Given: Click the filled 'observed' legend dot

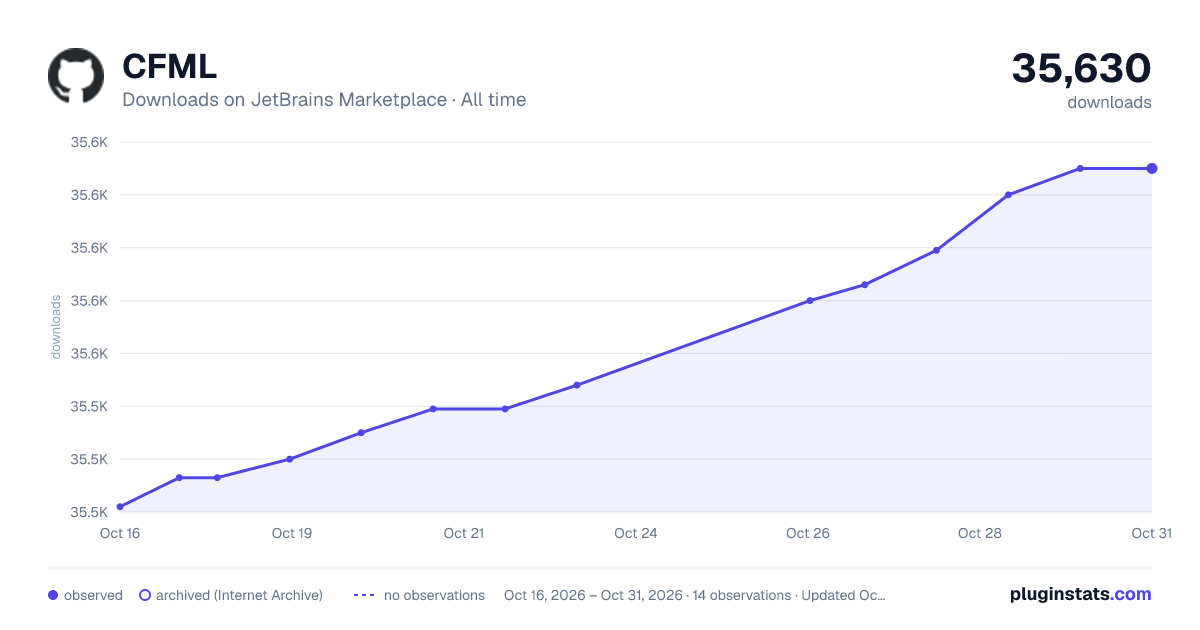Looking at the screenshot, I should tap(53, 595).
